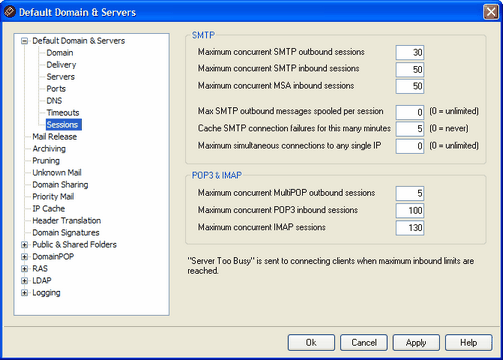
Task: Edit the POP3 inbound sessions field
Action: [410, 211]
